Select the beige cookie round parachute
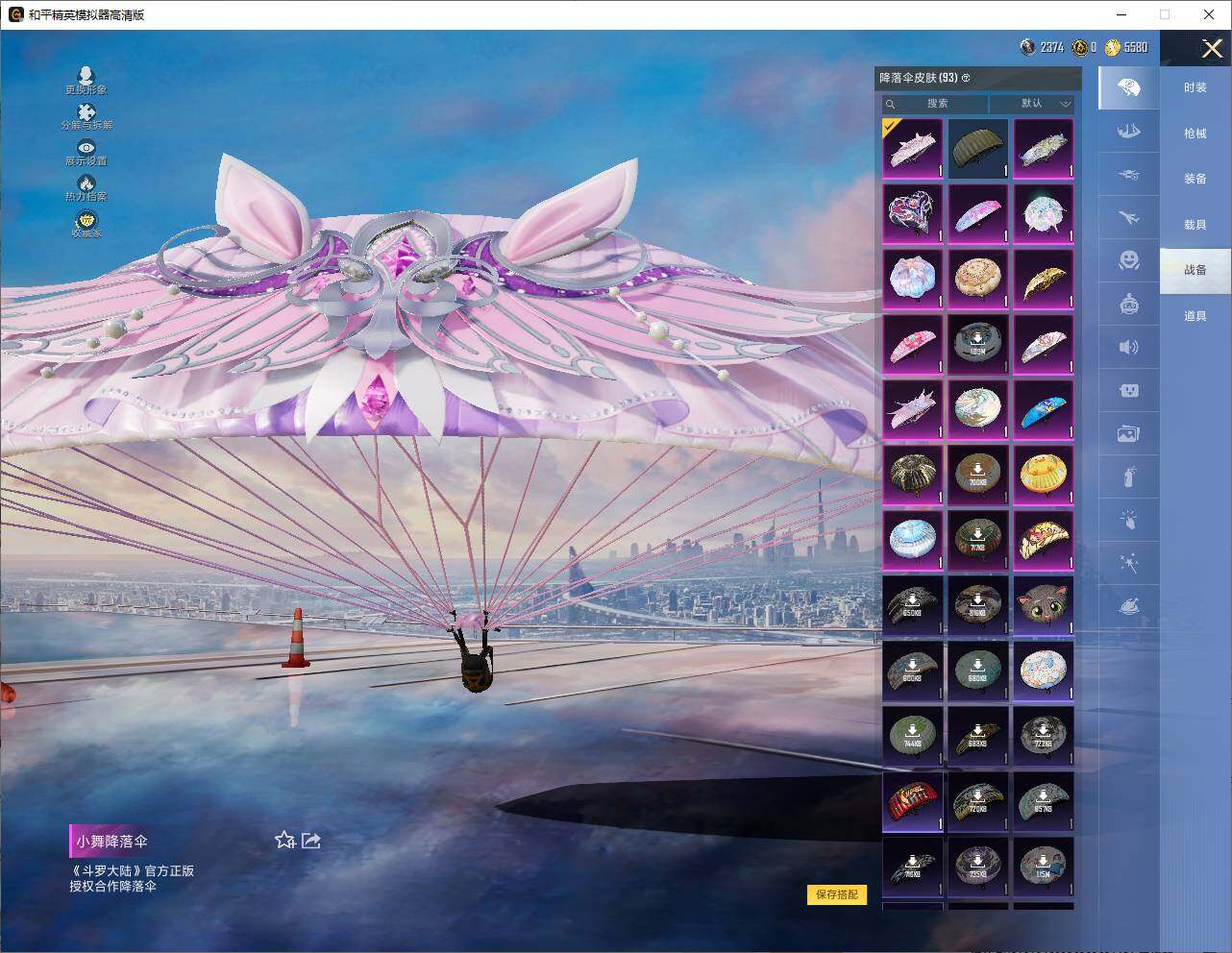The height and width of the screenshot is (953, 1232). point(977,280)
